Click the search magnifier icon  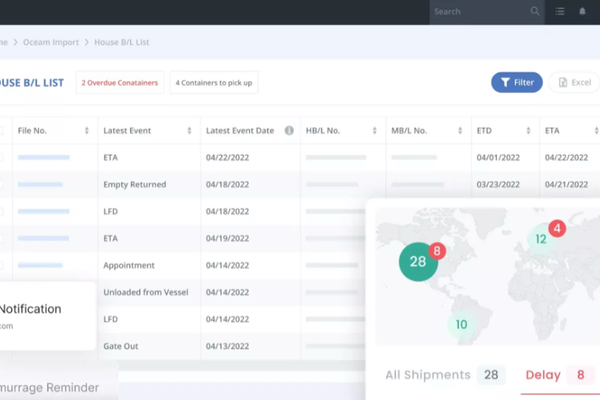coord(535,11)
